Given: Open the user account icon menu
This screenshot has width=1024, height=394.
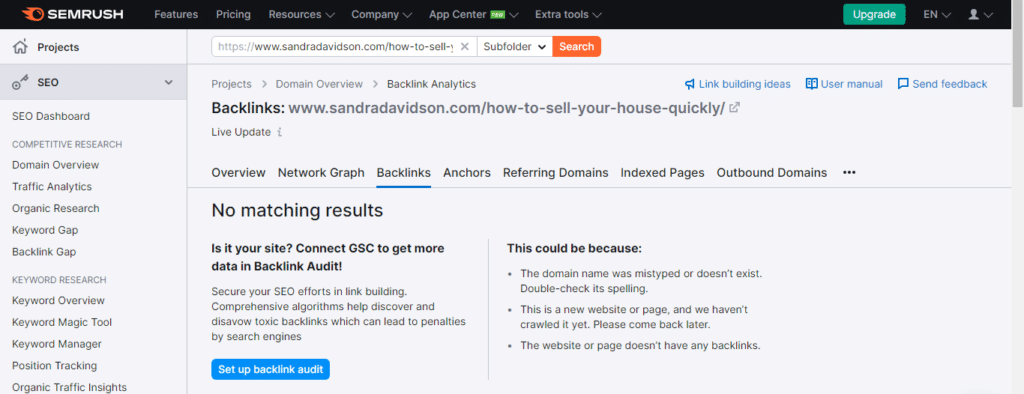Looking at the screenshot, I should click(980, 14).
